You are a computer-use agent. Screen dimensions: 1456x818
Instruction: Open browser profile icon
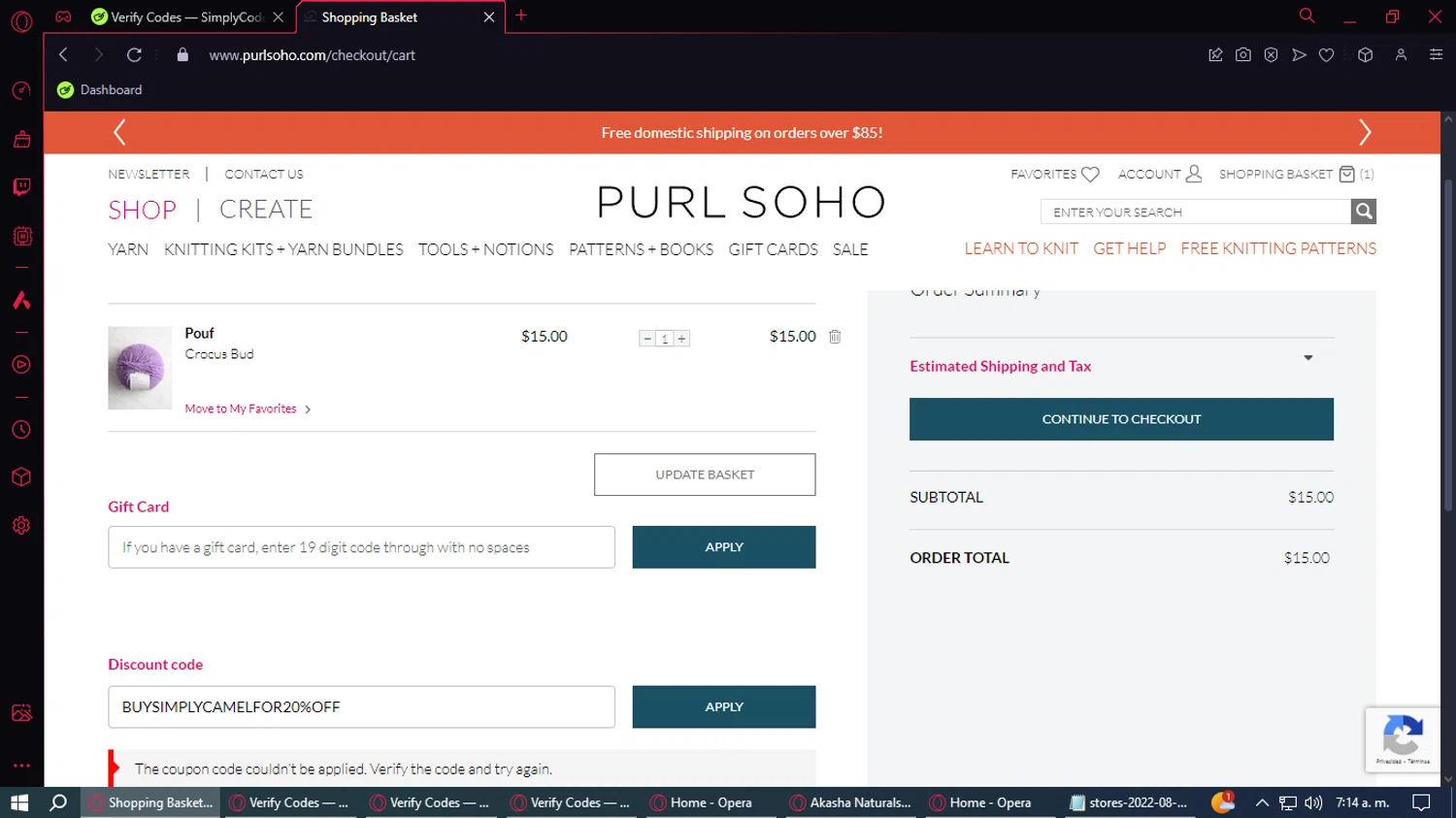[x=1401, y=55]
